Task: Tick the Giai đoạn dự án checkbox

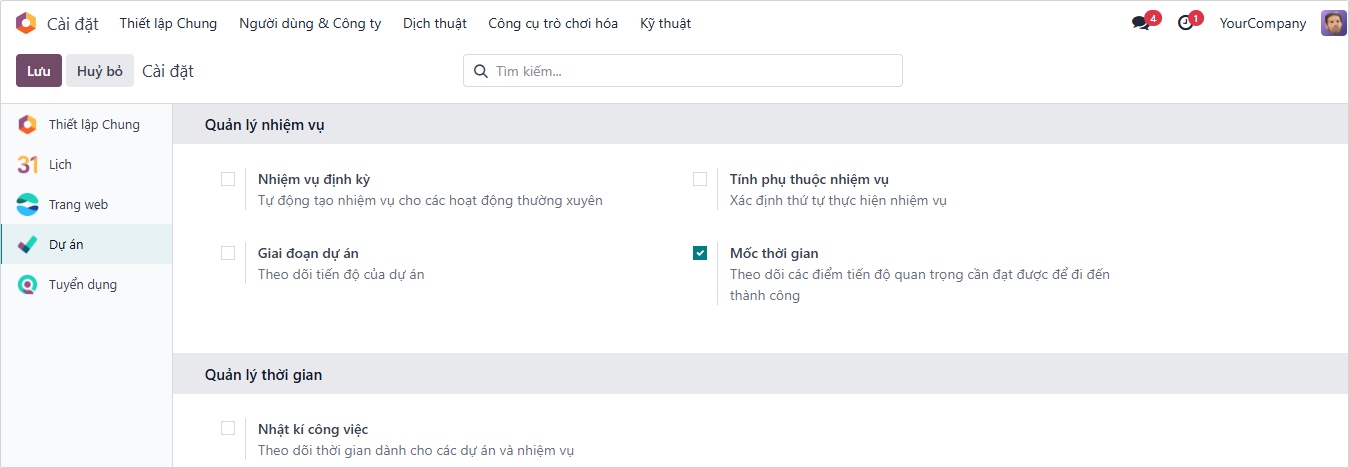Action: tap(228, 253)
